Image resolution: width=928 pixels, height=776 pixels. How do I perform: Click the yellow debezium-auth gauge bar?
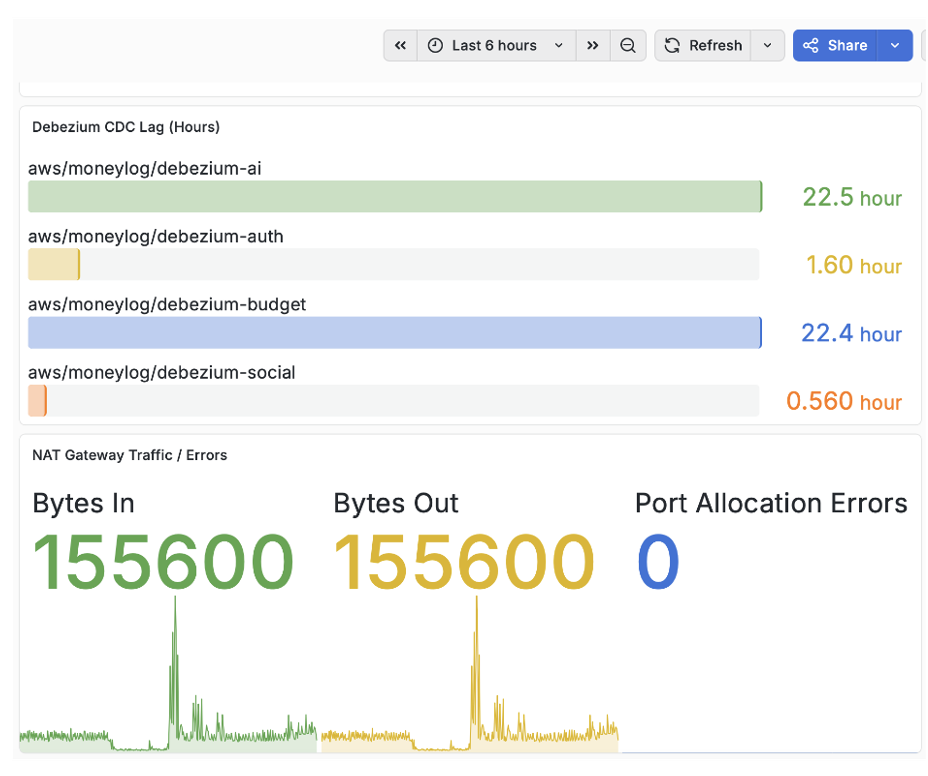(54, 264)
